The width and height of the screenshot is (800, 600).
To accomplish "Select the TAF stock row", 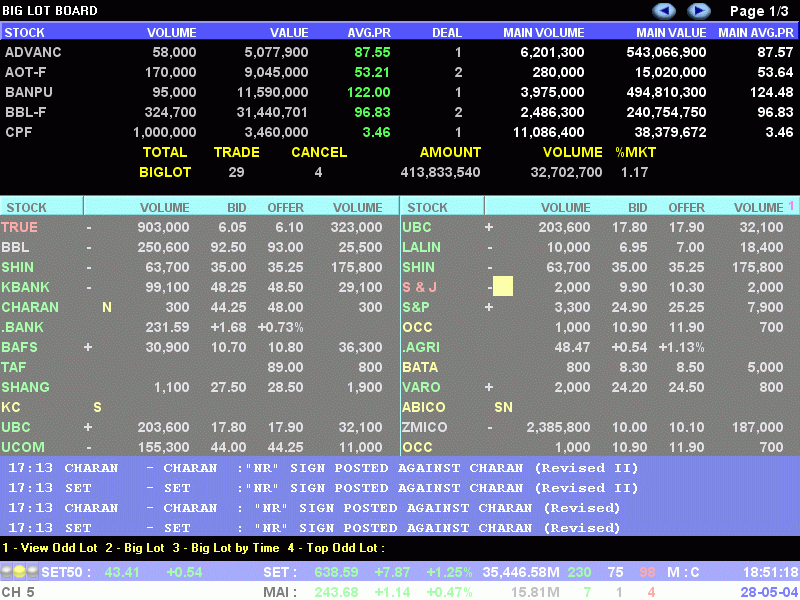I will [x=199, y=367].
